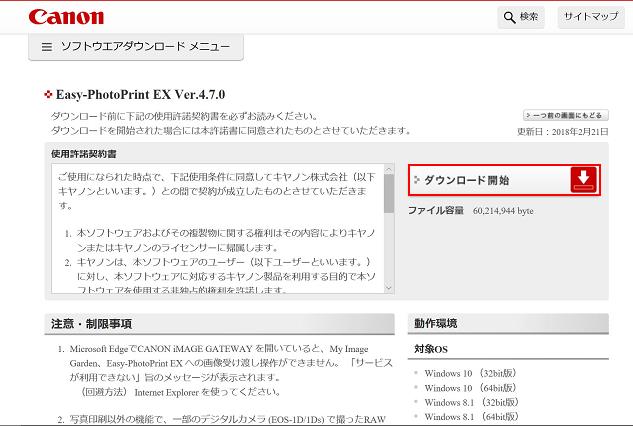Click the 注意・制限事項 section header

point(219,324)
